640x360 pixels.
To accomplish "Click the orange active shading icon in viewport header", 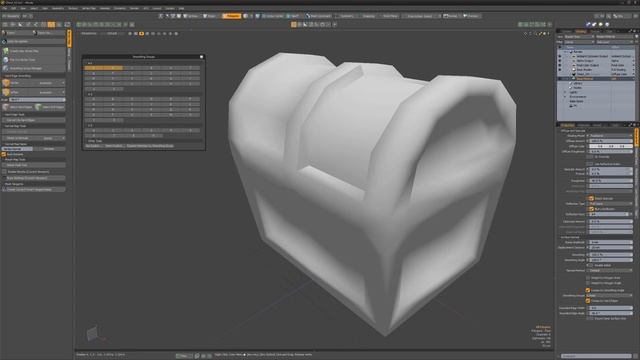I will coord(142,33).
